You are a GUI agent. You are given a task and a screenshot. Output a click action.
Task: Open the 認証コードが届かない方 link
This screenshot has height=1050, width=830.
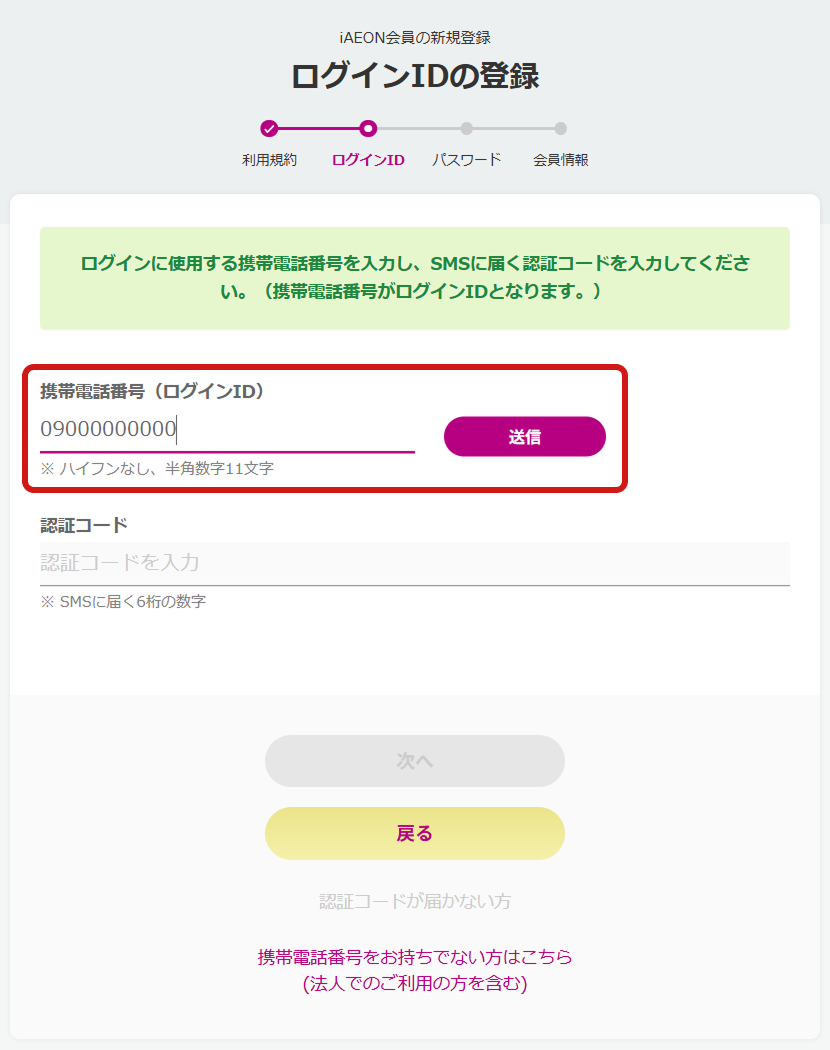pos(414,900)
